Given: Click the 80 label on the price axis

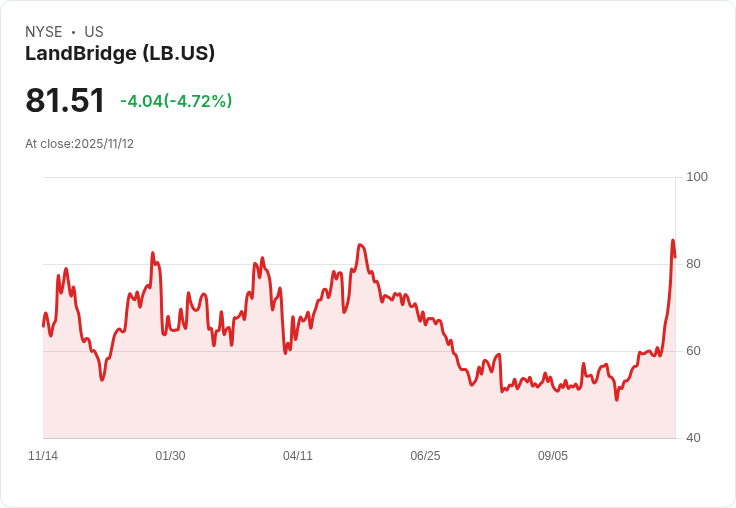Looking at the screenshot, I should (x=694, y=264).
